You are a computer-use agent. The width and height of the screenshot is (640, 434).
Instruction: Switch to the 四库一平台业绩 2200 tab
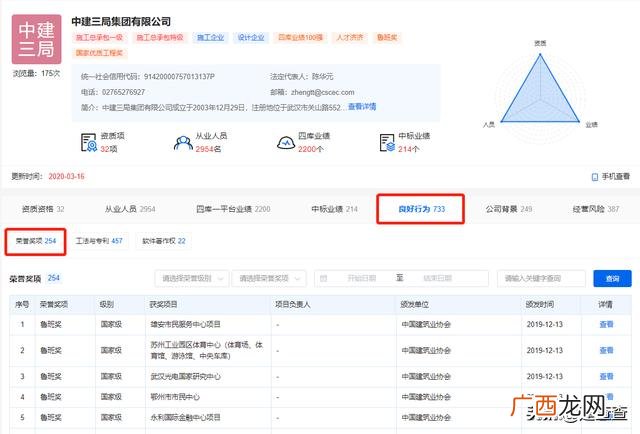coord(233,209)
